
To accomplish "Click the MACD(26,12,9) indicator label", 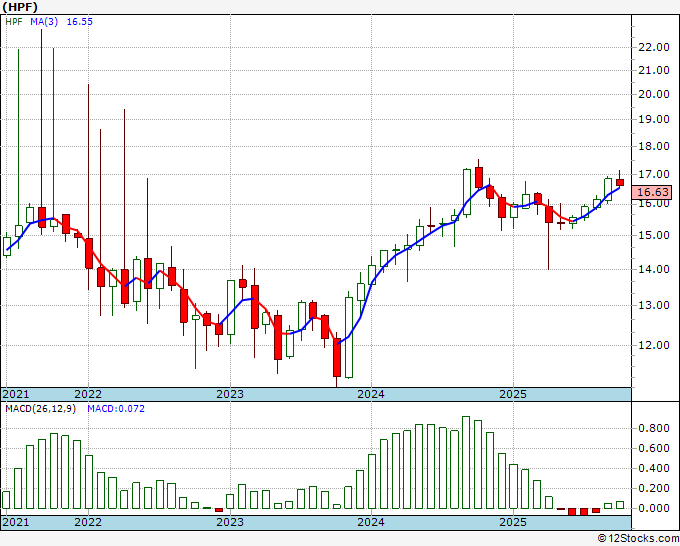I will point(40,409).
